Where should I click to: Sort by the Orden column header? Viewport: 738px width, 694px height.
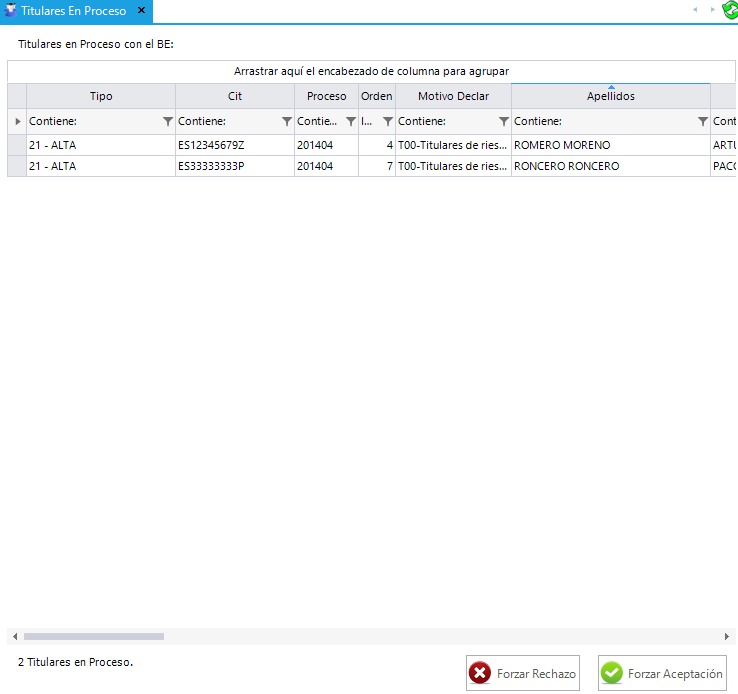377,96
